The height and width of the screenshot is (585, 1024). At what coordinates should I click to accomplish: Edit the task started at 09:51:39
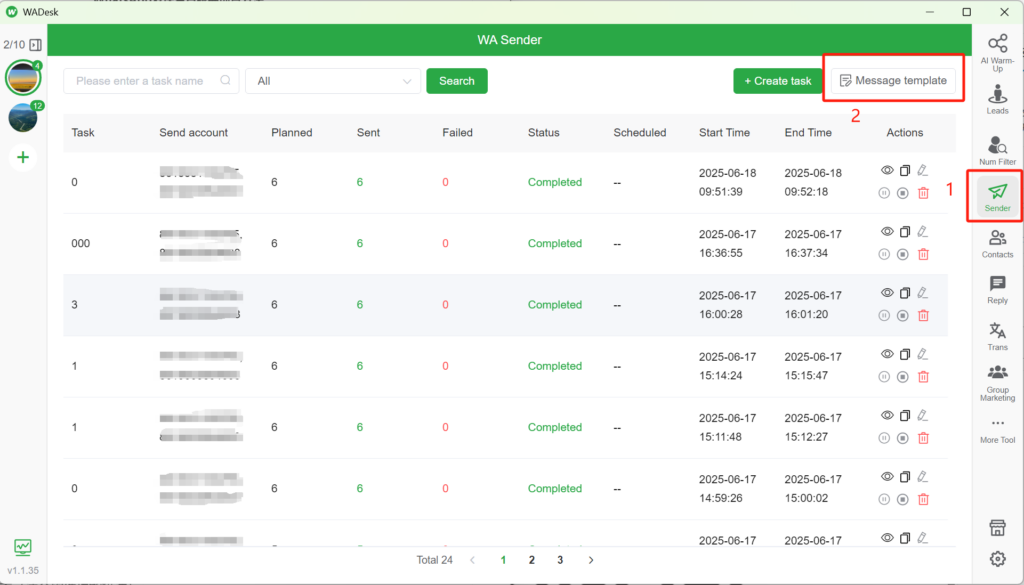coord(922,170)
